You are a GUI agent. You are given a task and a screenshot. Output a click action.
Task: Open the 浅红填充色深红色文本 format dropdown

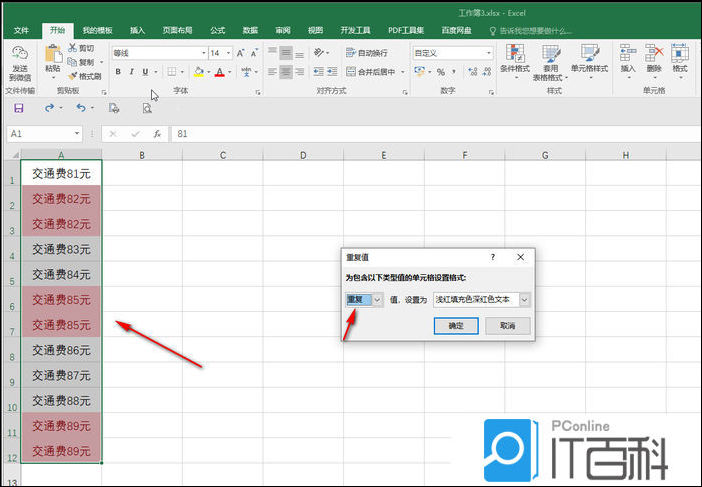524,299
